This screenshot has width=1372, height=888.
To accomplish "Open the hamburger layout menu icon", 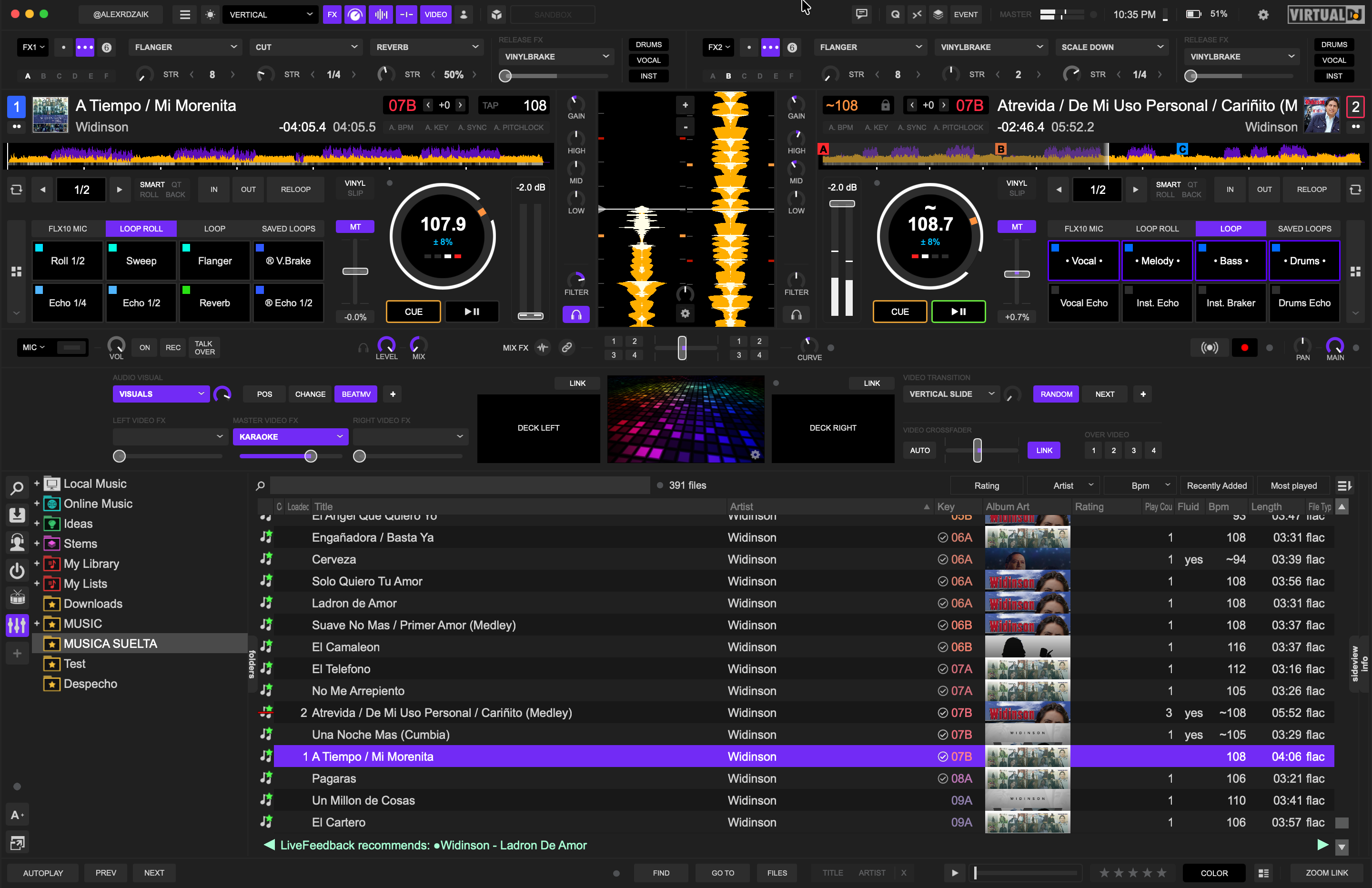I will [185, 14].
